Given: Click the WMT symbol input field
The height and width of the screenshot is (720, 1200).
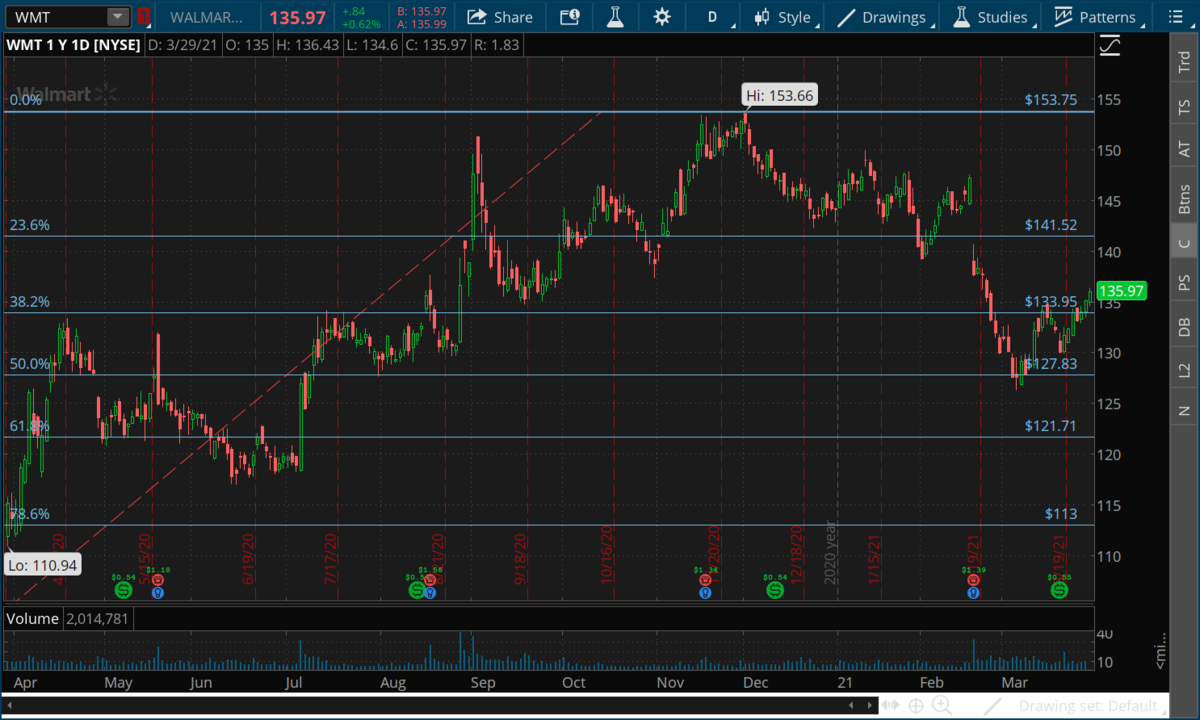Looking at the screenshot, I should [56, 17].
